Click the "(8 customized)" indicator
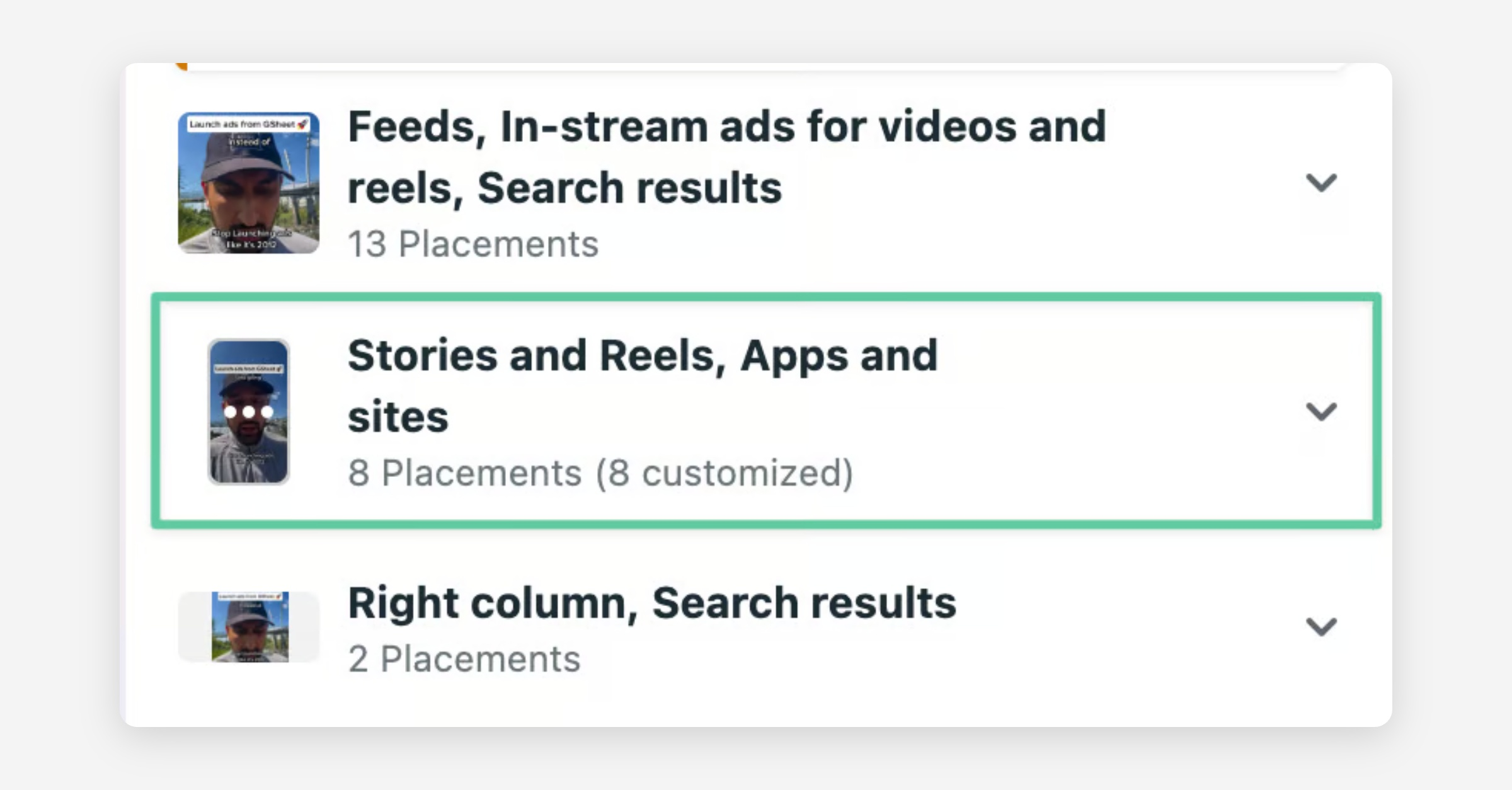This screenshot has width=1512, height=790. click(724, 473)
